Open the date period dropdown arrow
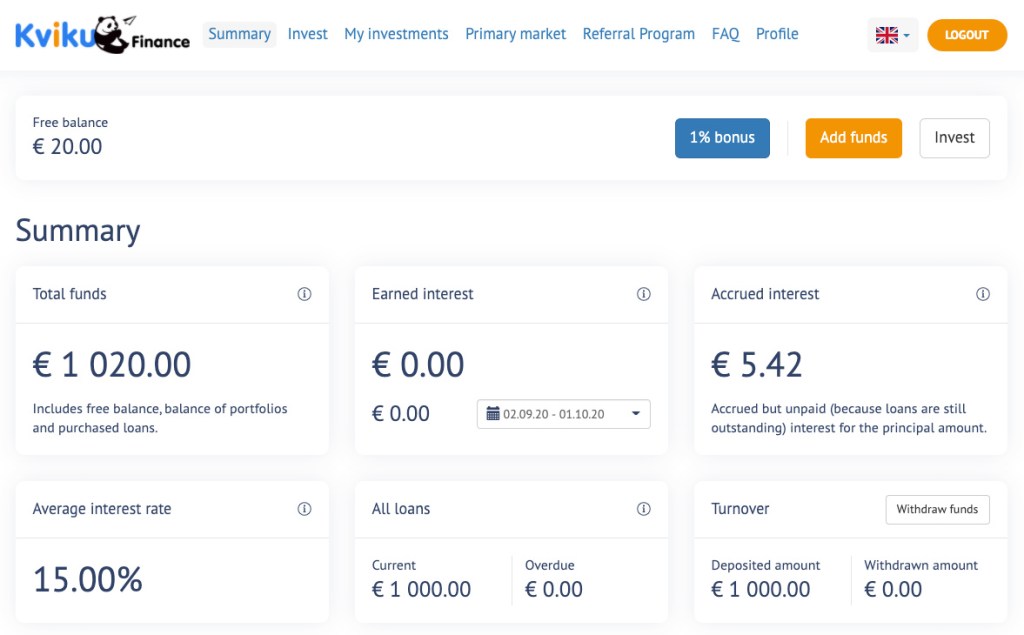 coord(637,413)
